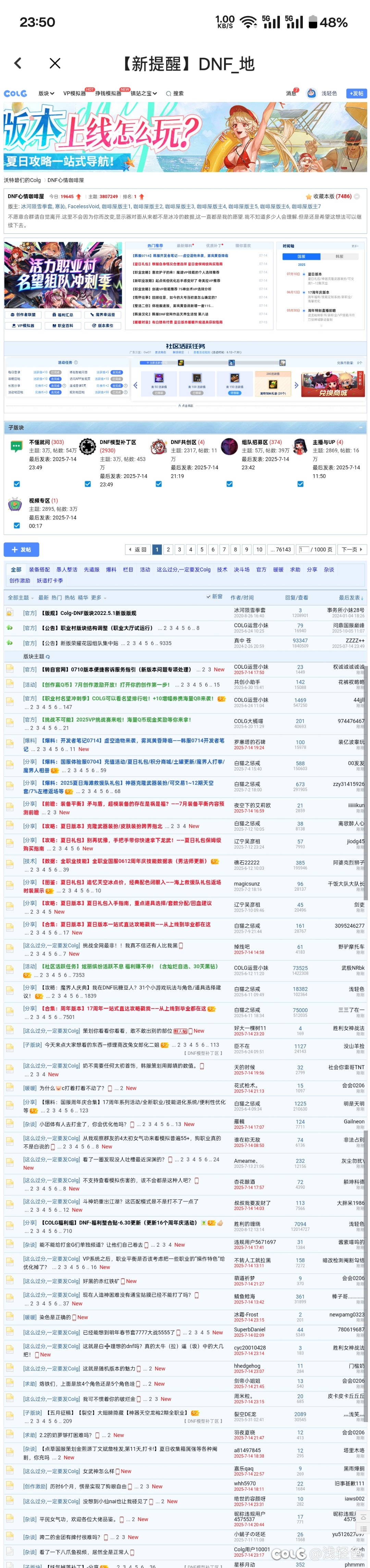Click pinned icon beside 新版荣耀花园组队集中贴 thread
Screen dimensions: 370x1568
coord(10,642)
